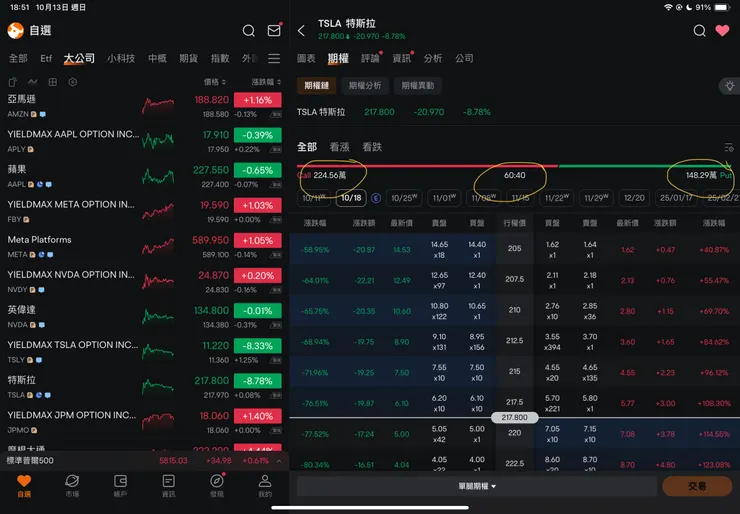This screenshot has width=740, height=514.
Task: Open 發現 in the bottom navigation
Action: pos(217,486)
